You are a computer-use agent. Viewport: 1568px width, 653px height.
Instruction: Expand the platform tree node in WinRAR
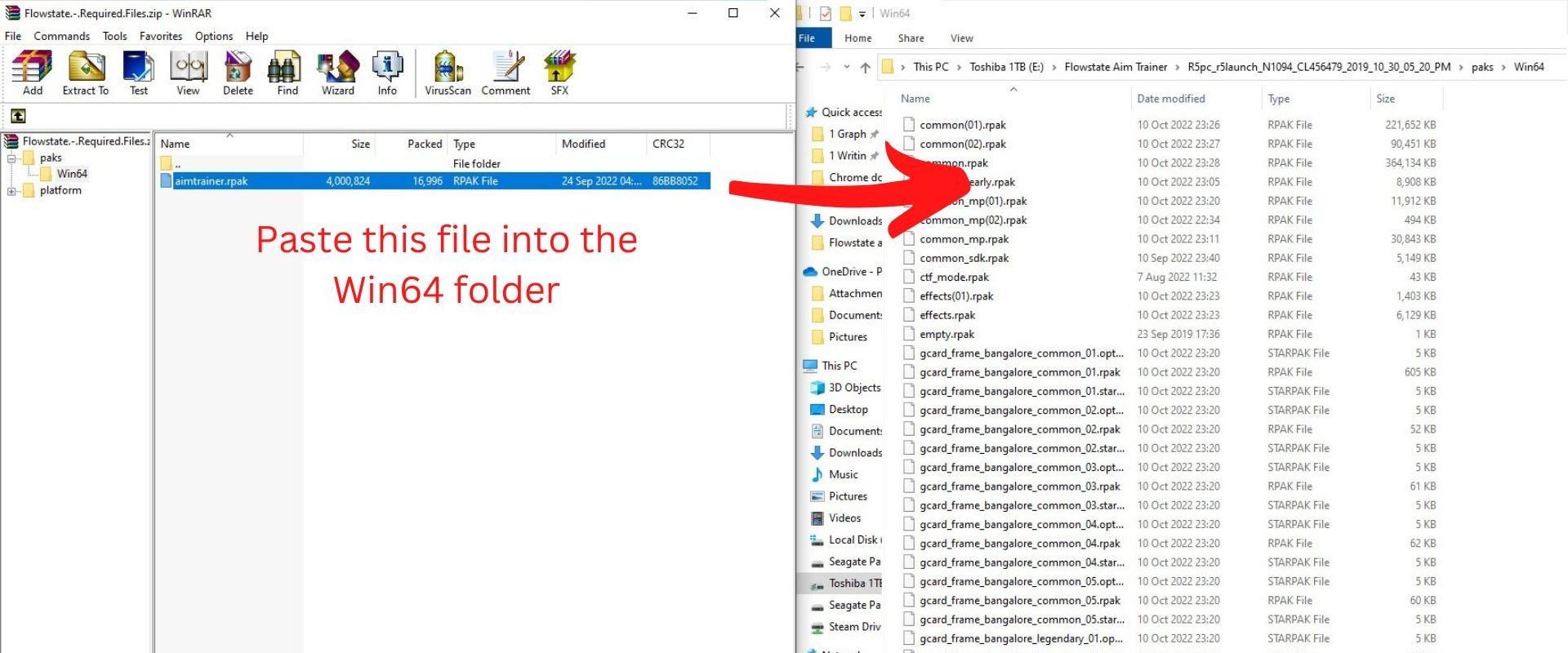pyautogui.click(x=12, y=191)
